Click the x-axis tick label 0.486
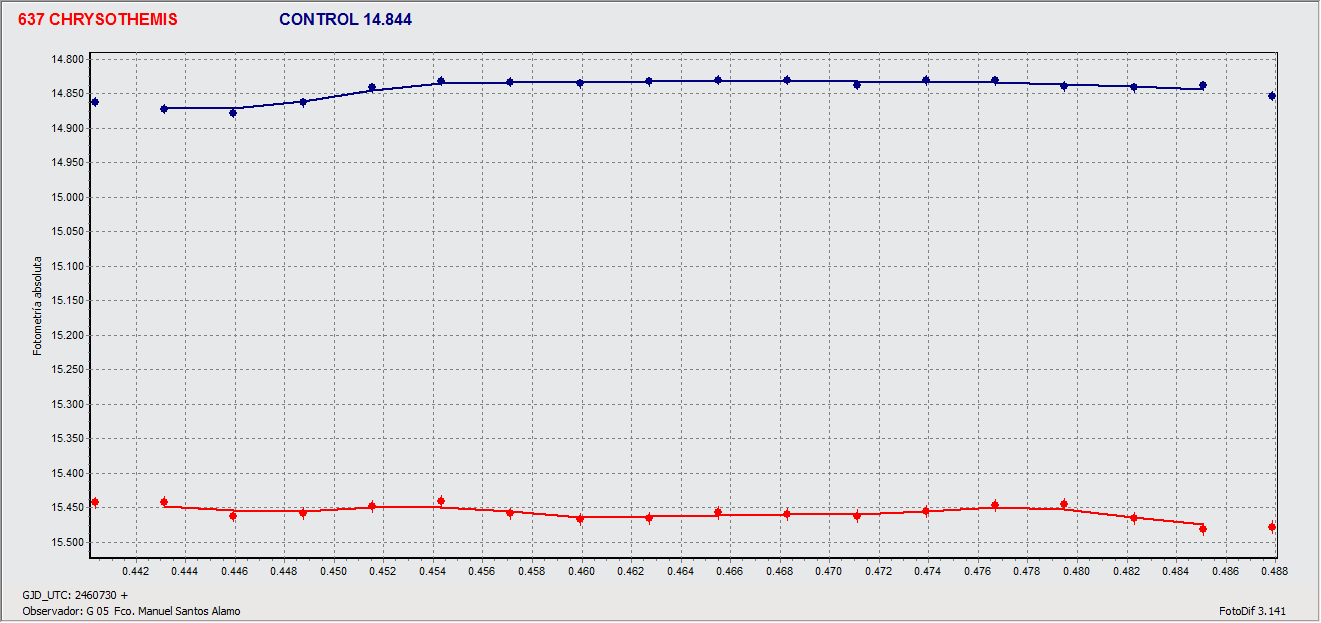Image resolution: width=1321 pixels, height=623 pixels. pyautogui.click(x=1225, y=572)
